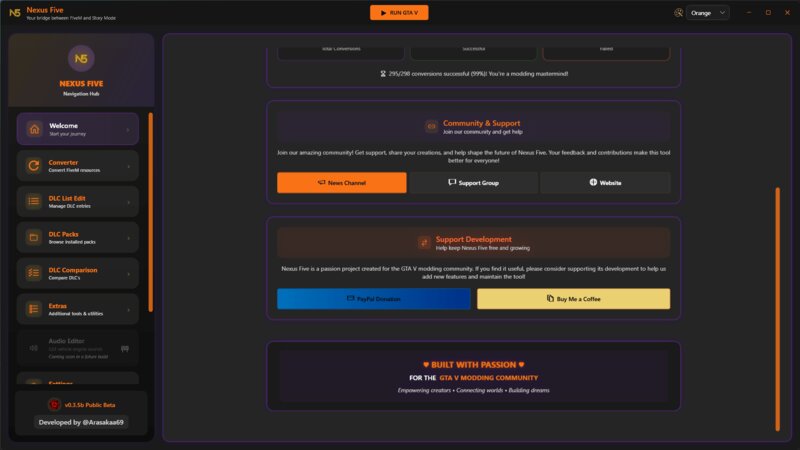800x450 pixels.
Task: Go to Extras in the sidebar
Action: coord(78,310)
